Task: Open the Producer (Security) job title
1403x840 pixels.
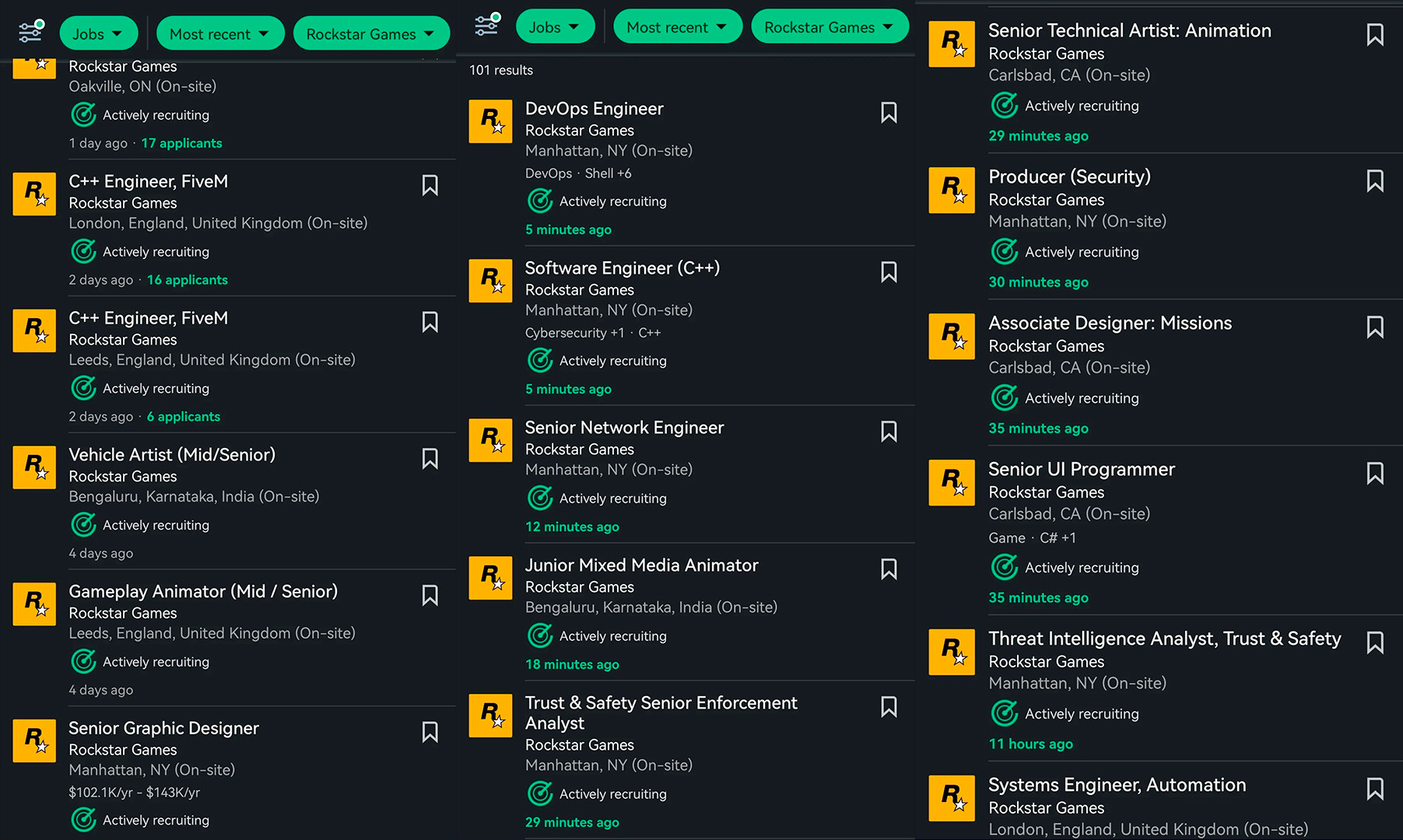Action: pos(1069,177)
